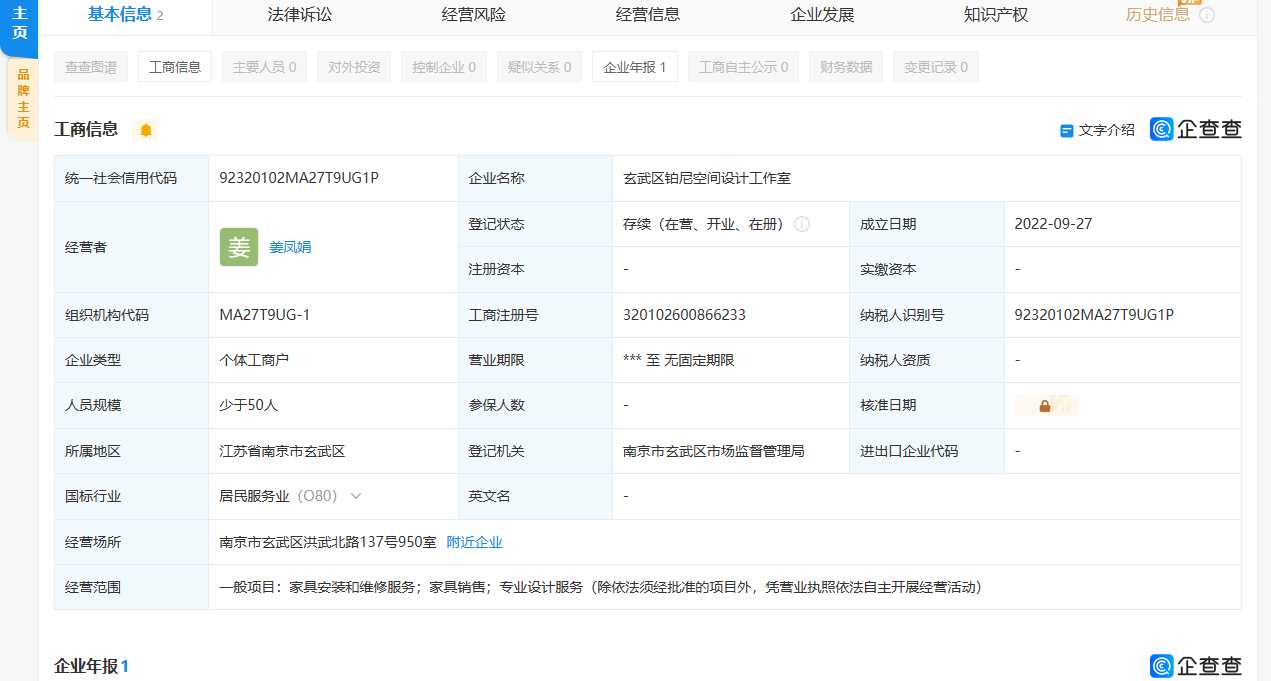The width and height of the screenshot is (1271, 681).
Task: Click the 主页 side tab
Action: pyautogui.click(x=19, y=22)
